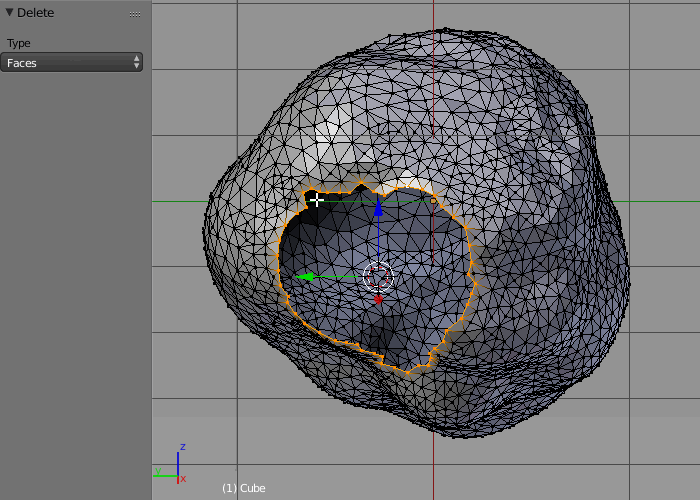Click the green Y-axis manipulator arrow
700x500 pixels.
point(305,277)
